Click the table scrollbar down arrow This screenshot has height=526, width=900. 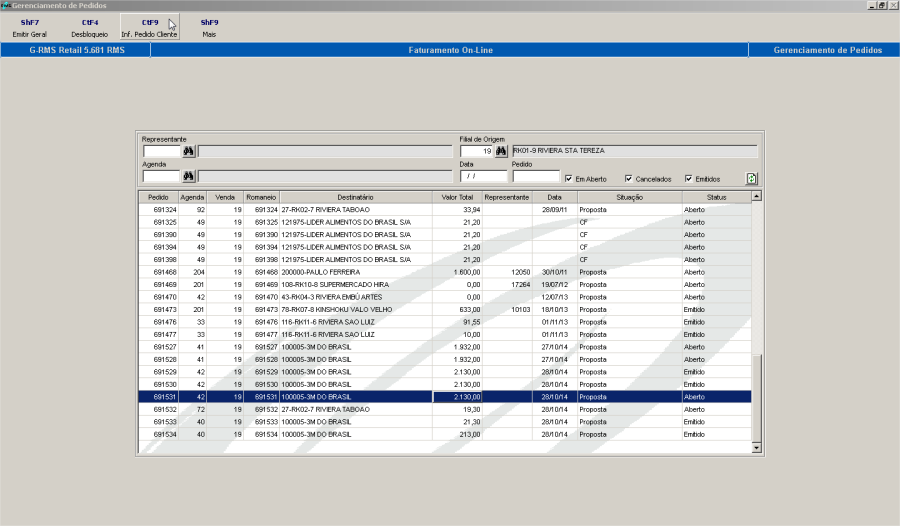pyautogui.click(x=757, y=447)
